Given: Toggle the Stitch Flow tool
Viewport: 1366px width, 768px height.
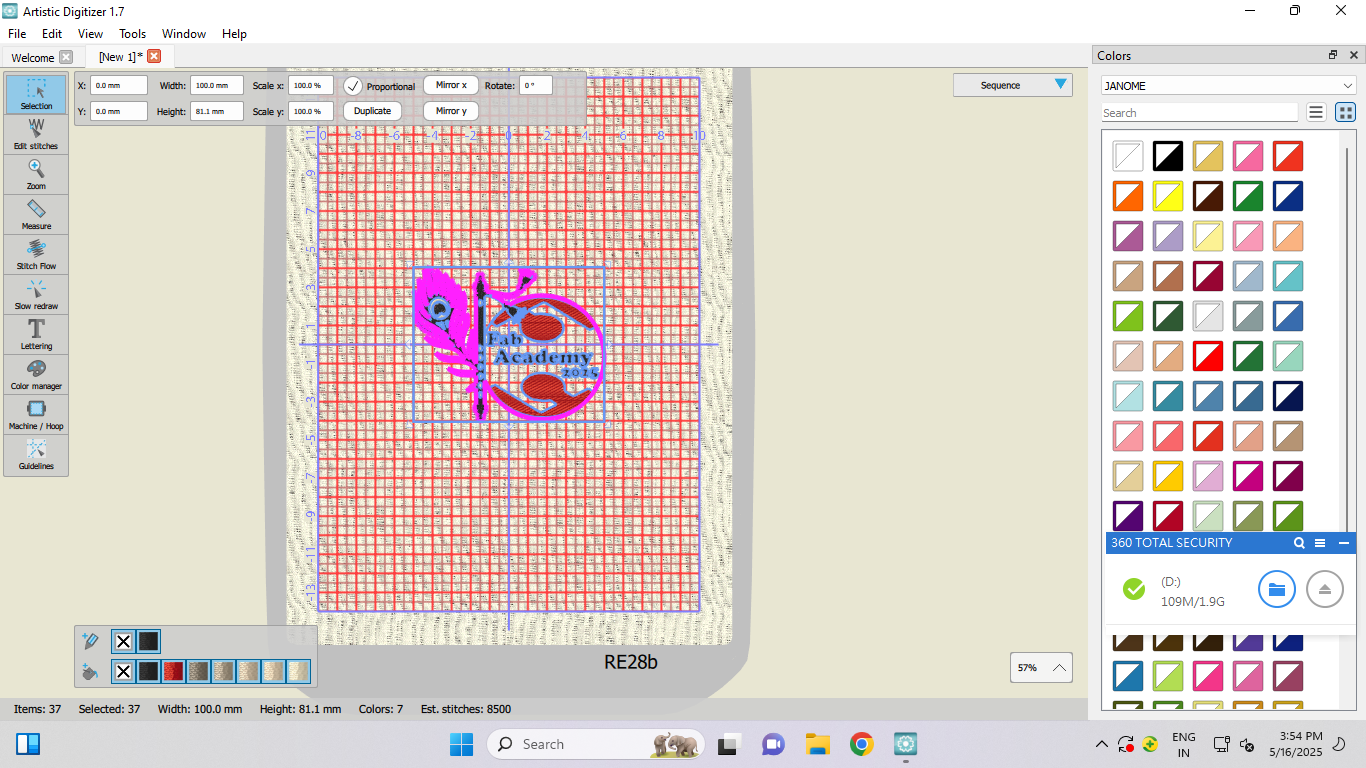Looking at the screenshot, I should coord(36,254).
